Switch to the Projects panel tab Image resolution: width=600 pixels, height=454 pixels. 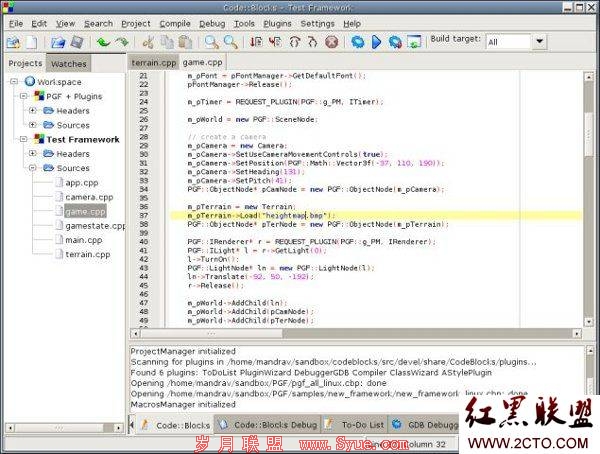[x=25, y=63]
